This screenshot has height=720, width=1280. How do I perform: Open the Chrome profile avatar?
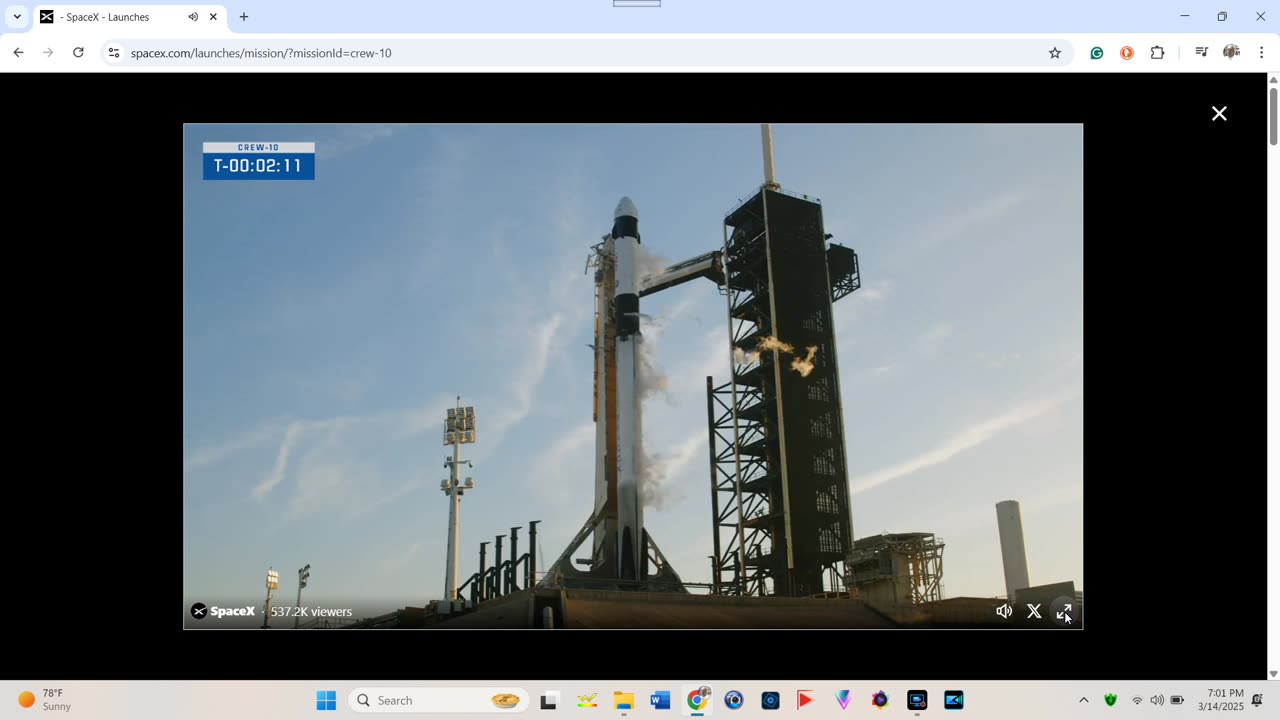point(1231,53)
